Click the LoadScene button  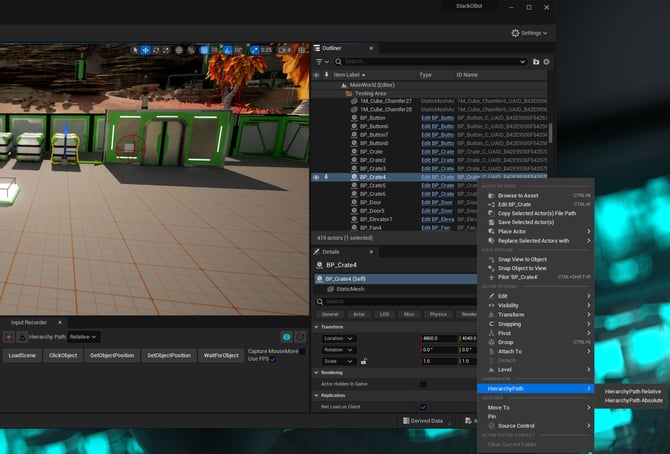click(x=22, y=355)
